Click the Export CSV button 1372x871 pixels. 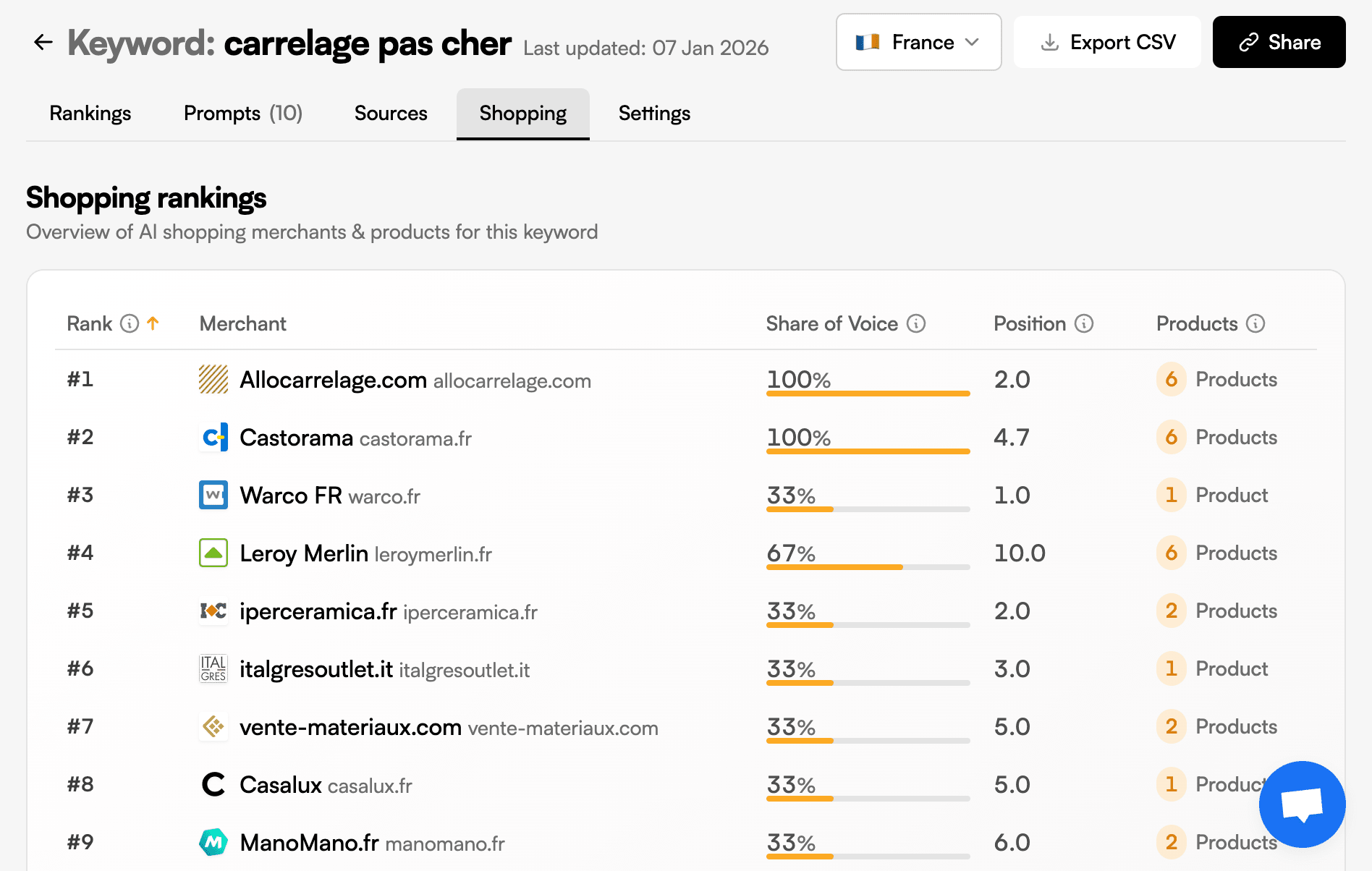tap(1107, 42)
